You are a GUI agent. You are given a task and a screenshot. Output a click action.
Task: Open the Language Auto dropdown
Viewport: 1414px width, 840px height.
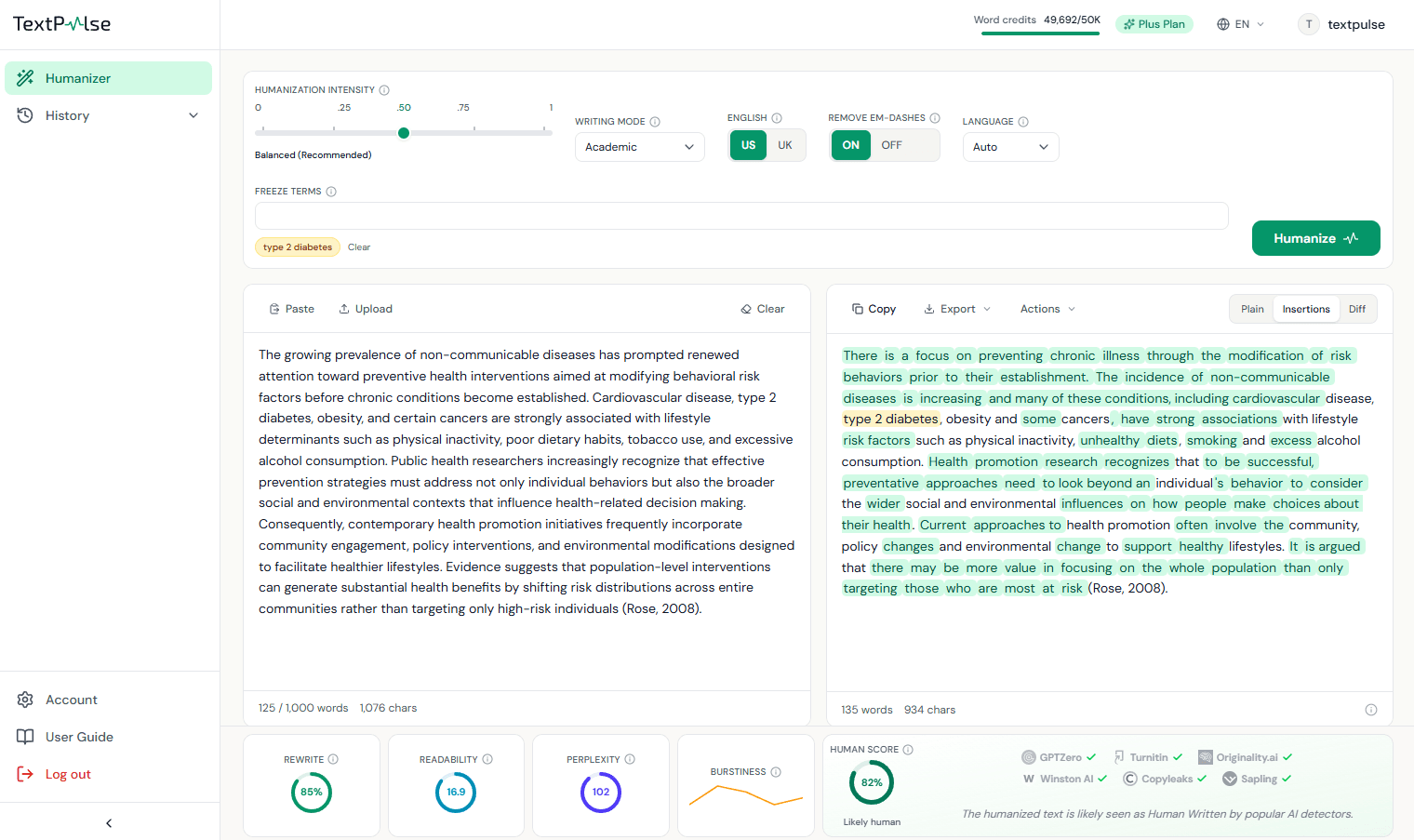[1010, 147]
